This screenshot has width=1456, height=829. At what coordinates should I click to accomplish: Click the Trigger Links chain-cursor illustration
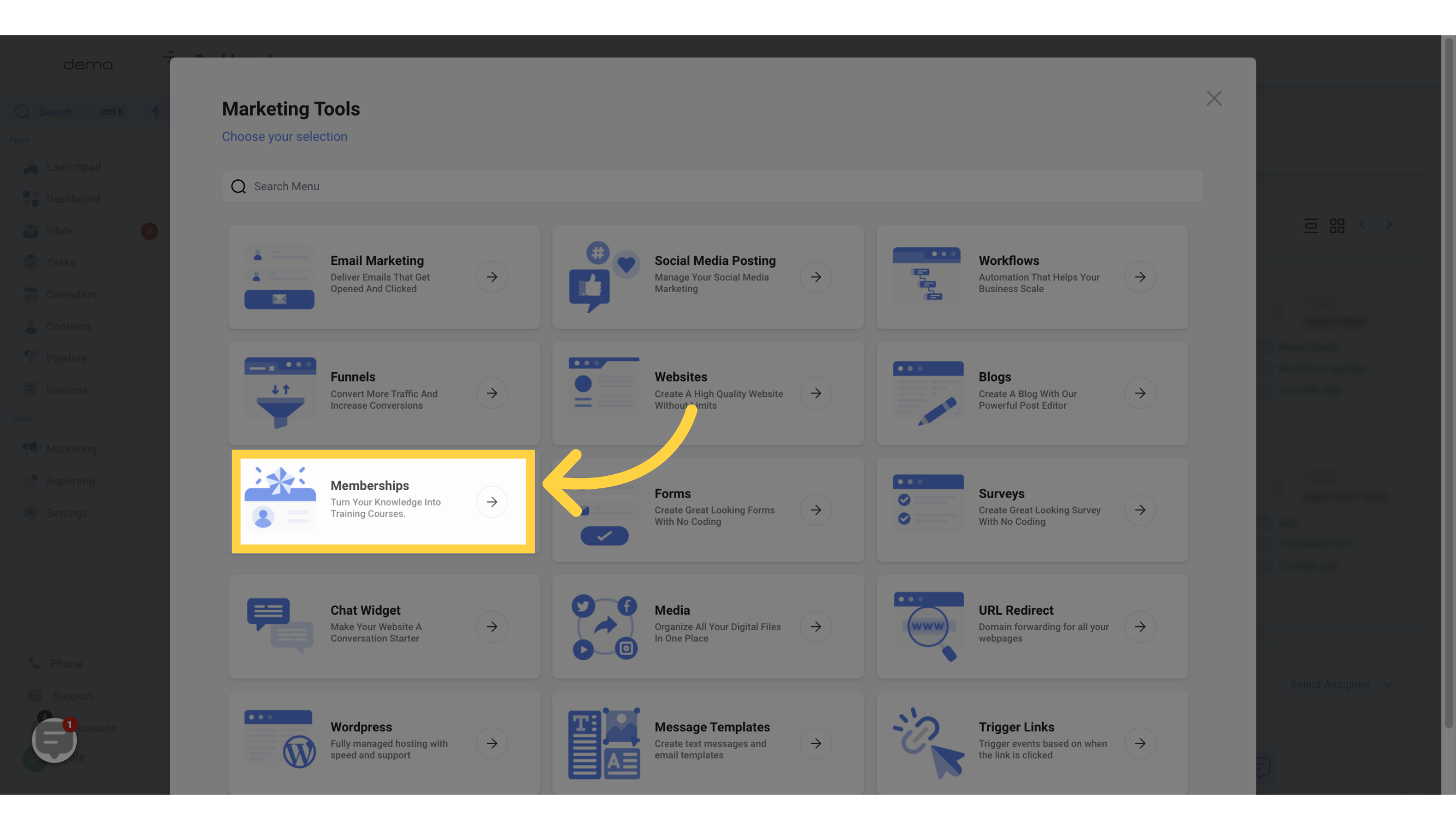tap(929, 743)
